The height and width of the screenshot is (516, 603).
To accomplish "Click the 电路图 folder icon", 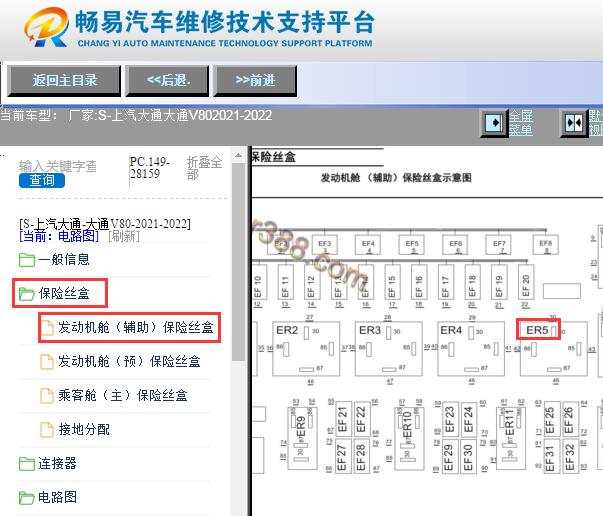I will click(x=27, y=498).
